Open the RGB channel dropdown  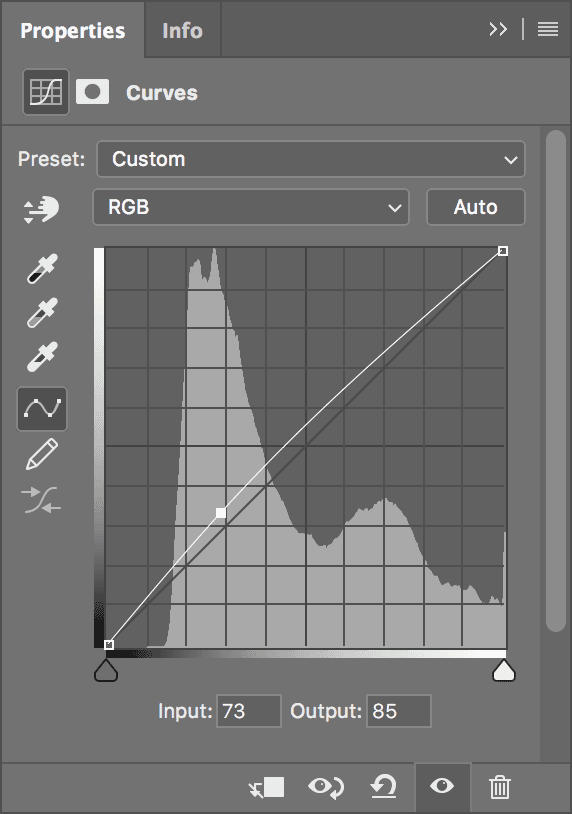[251, 207]
